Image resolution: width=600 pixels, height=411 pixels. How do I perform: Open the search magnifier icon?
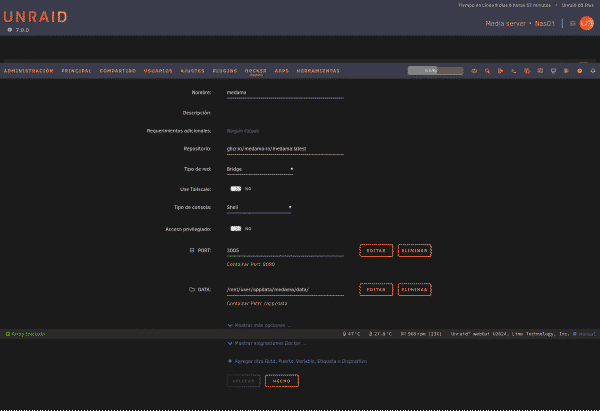click(x=487, y=71)
